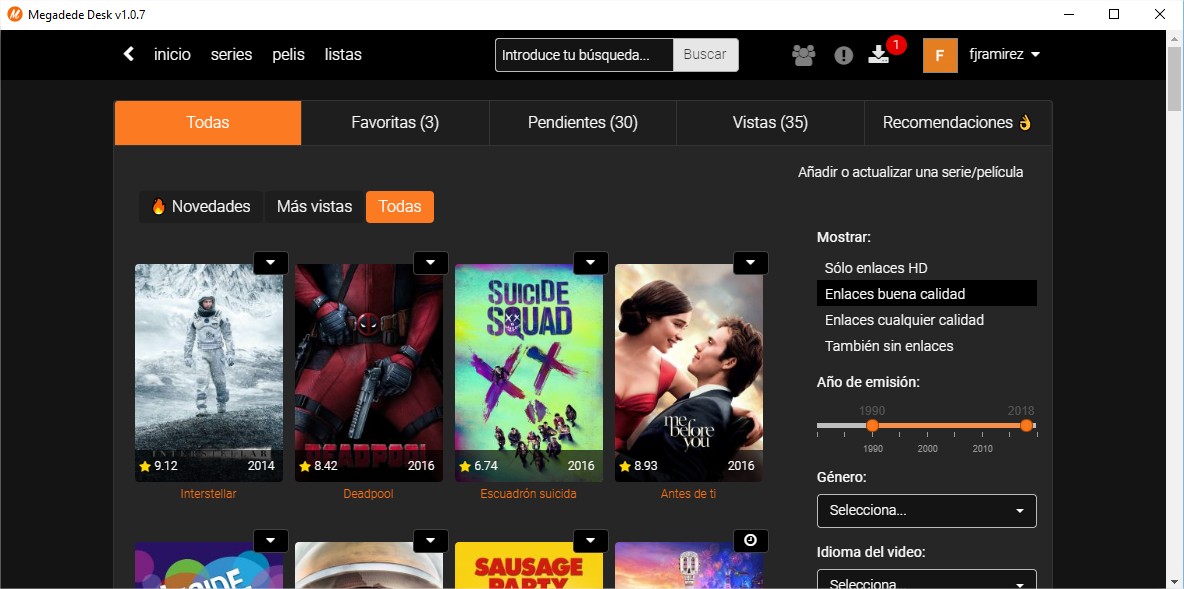This screenshot has height=589, width=1184.
Task: Open the Escuadrón suicida title link
Action: coord(529,494)
